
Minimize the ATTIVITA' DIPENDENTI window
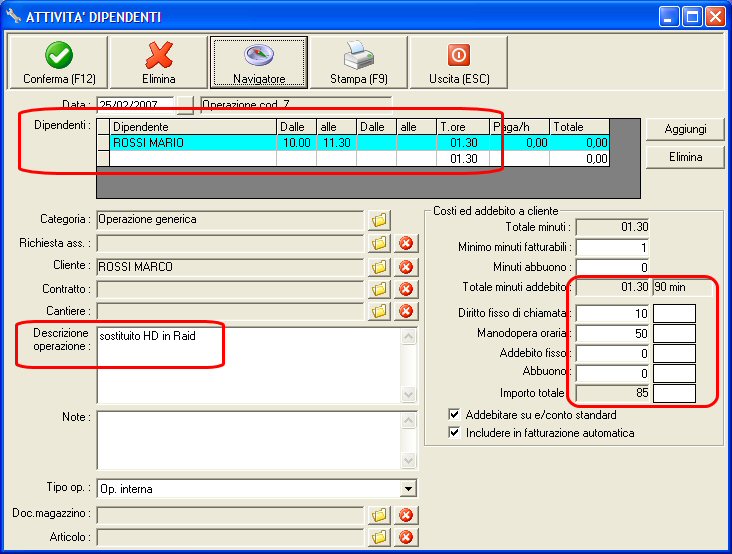(x=669, y=17)
